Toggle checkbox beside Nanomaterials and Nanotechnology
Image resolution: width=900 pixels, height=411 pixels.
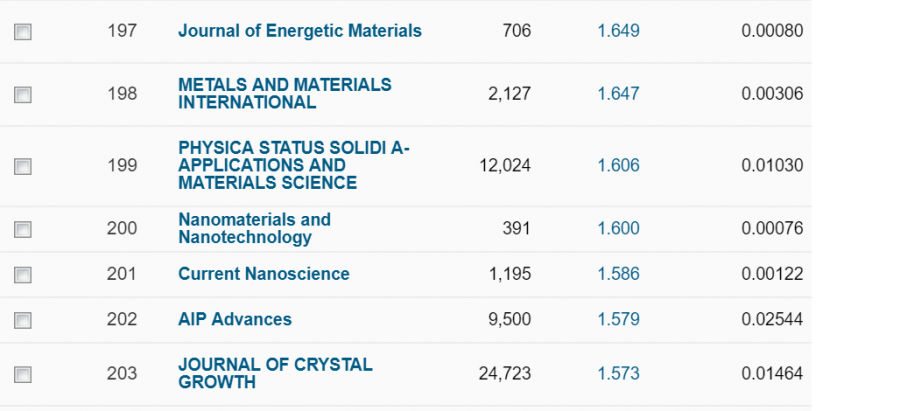point(23,230)
